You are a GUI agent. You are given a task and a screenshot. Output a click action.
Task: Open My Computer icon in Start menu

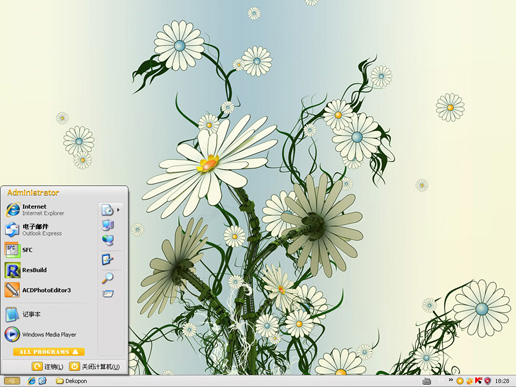(x=108, y=225)
